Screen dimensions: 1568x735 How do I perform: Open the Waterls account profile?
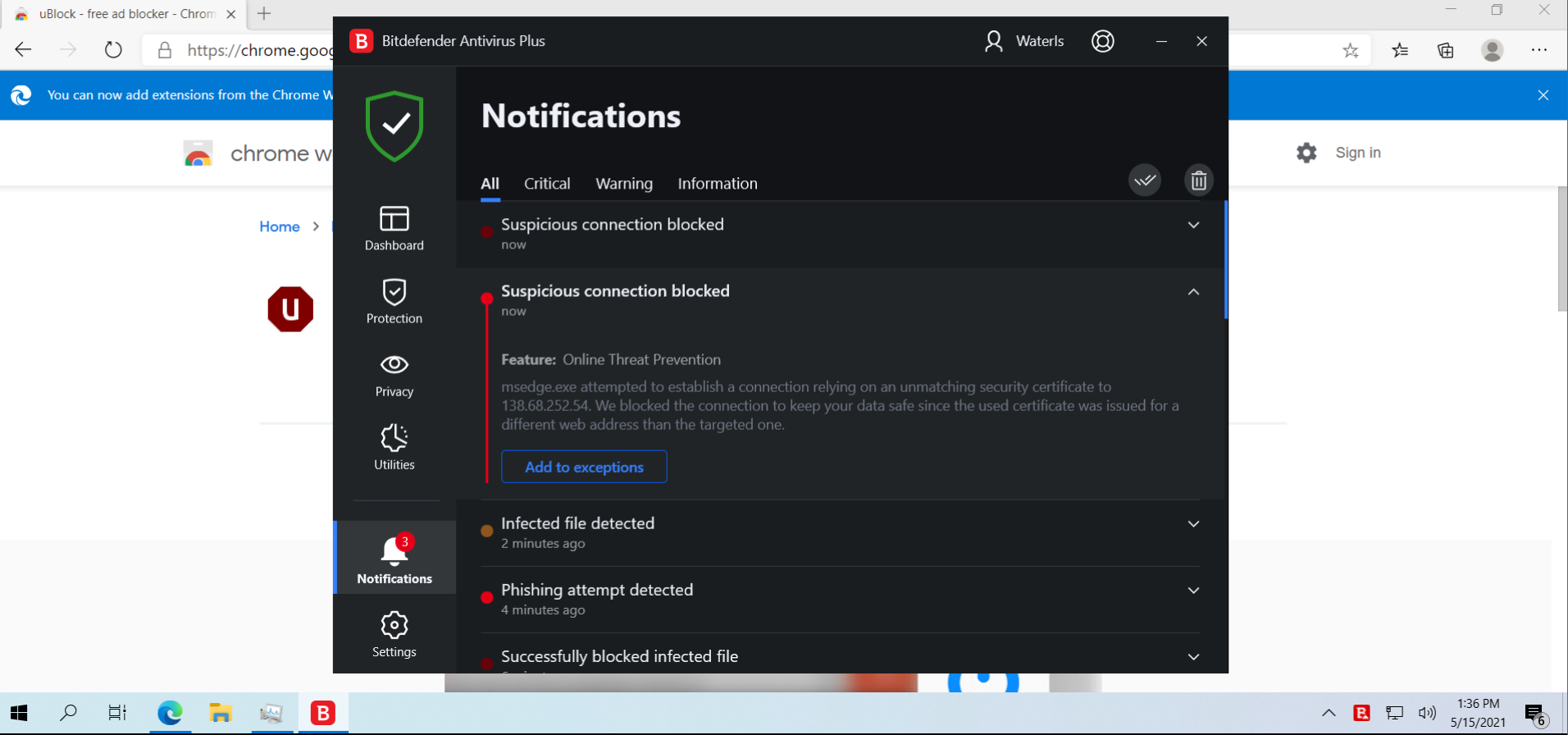pos(1024,41)
